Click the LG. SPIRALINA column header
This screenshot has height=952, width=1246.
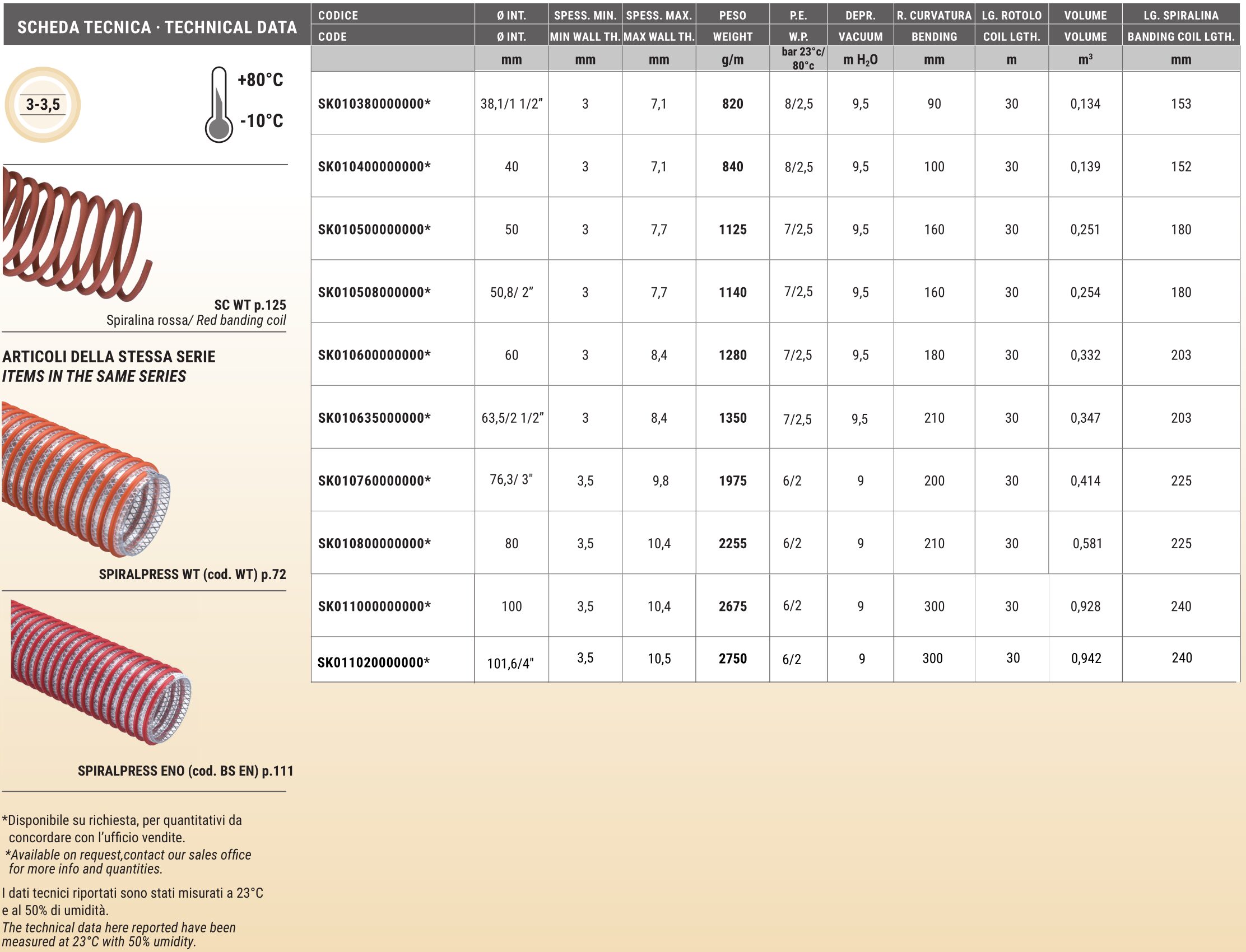pos(1181,15)
